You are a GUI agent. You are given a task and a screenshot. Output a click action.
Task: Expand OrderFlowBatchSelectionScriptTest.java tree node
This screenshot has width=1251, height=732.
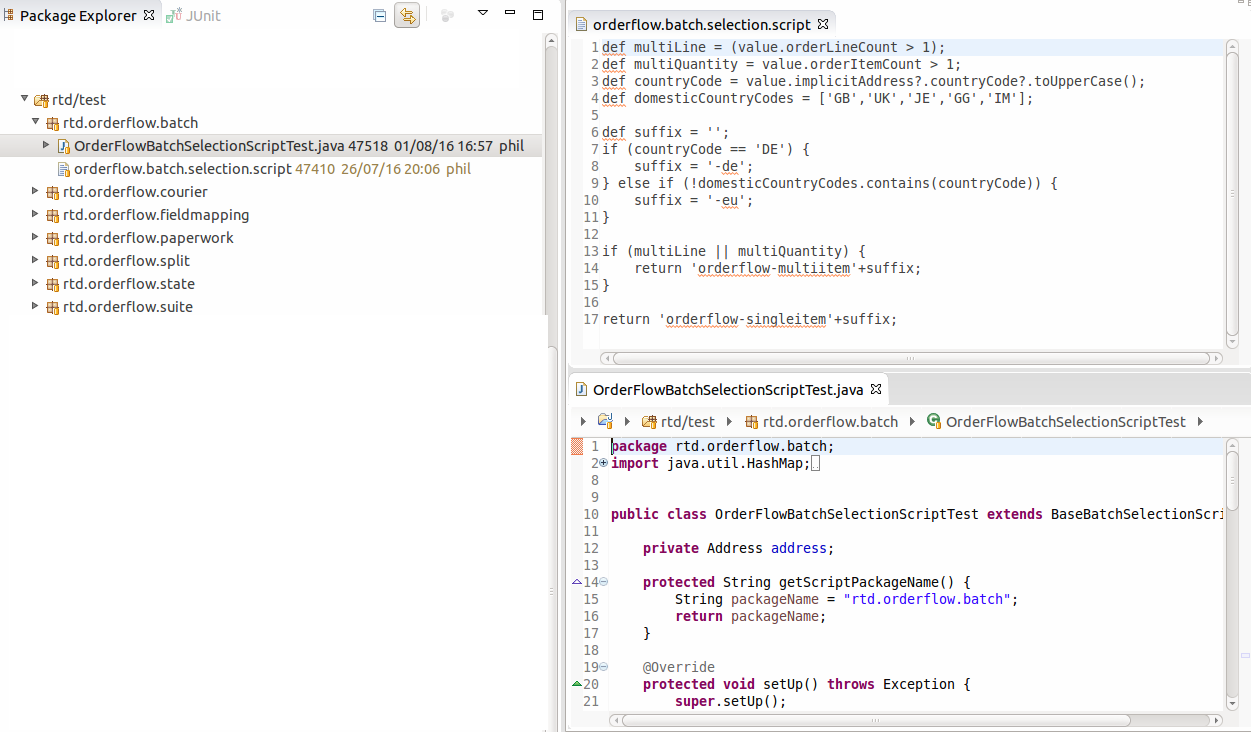click(x=46, y=145)
